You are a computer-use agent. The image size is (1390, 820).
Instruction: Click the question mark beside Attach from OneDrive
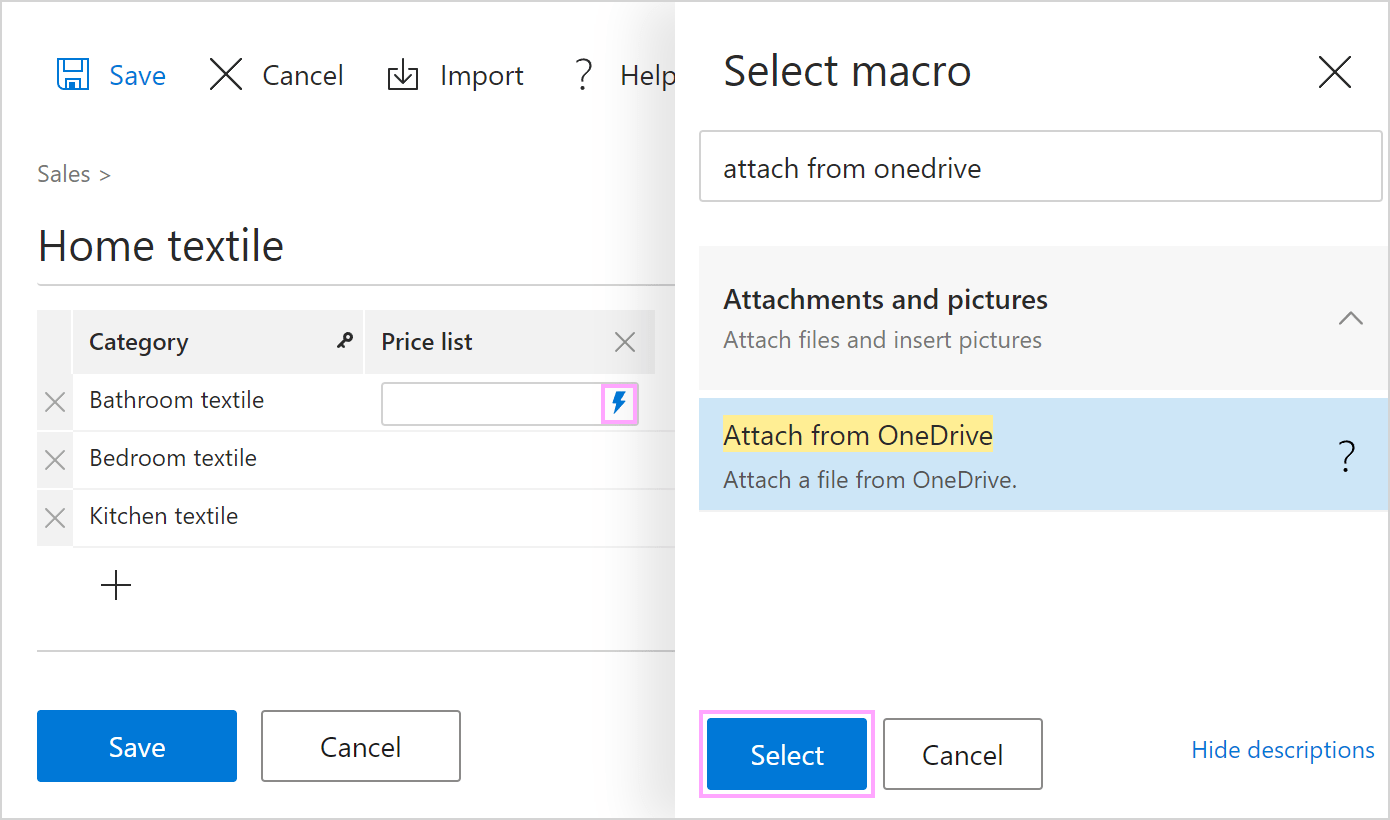pos(1346,455)
